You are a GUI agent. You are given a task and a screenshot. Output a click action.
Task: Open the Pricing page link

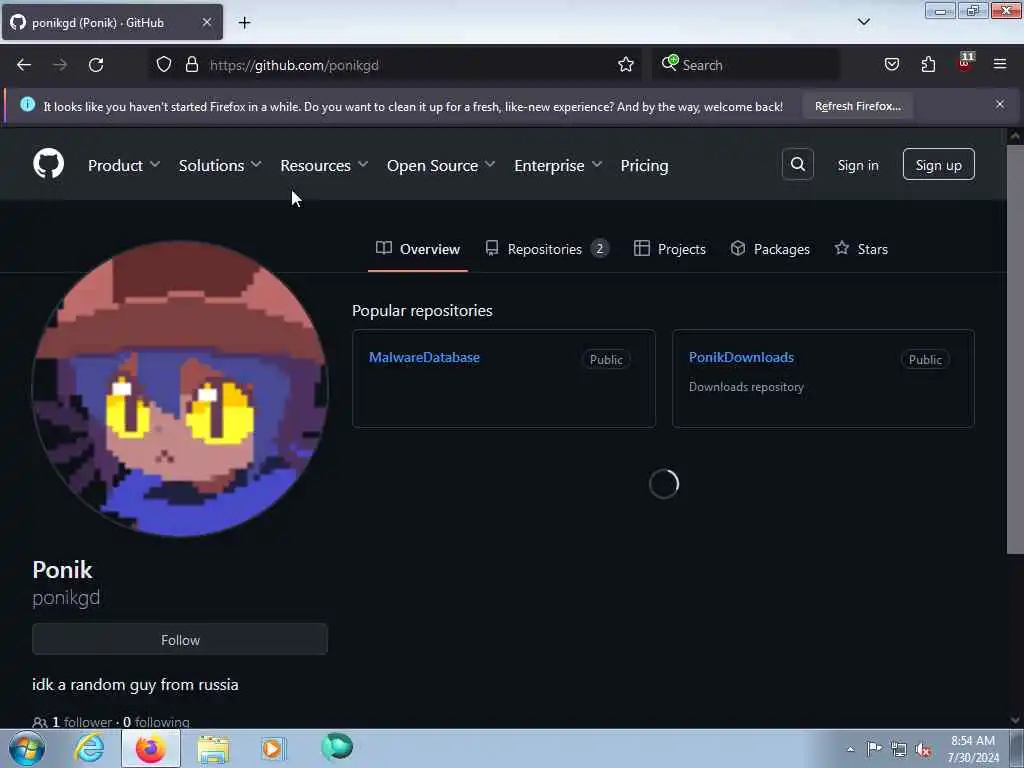click(x=645, y=165)
